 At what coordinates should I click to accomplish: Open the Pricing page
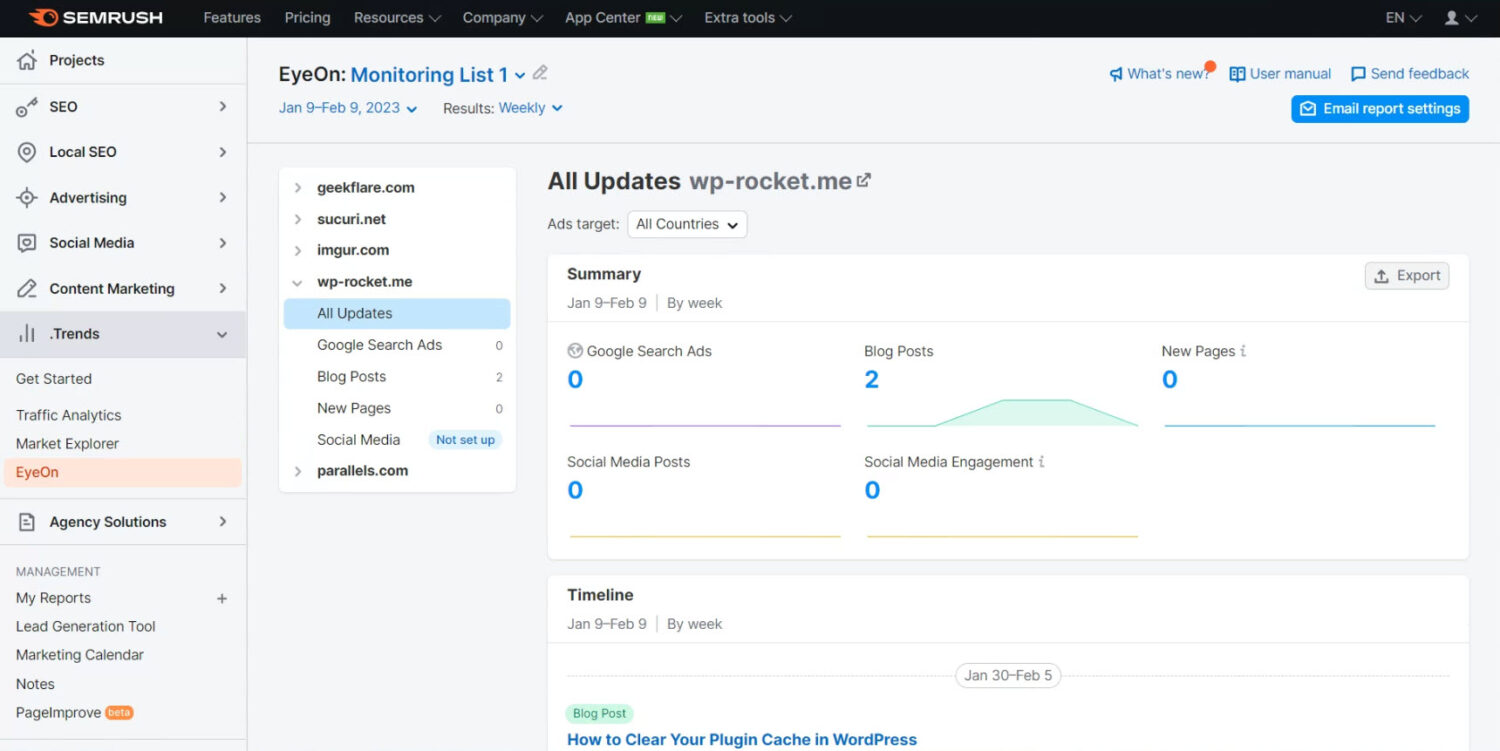pos(307,18)
